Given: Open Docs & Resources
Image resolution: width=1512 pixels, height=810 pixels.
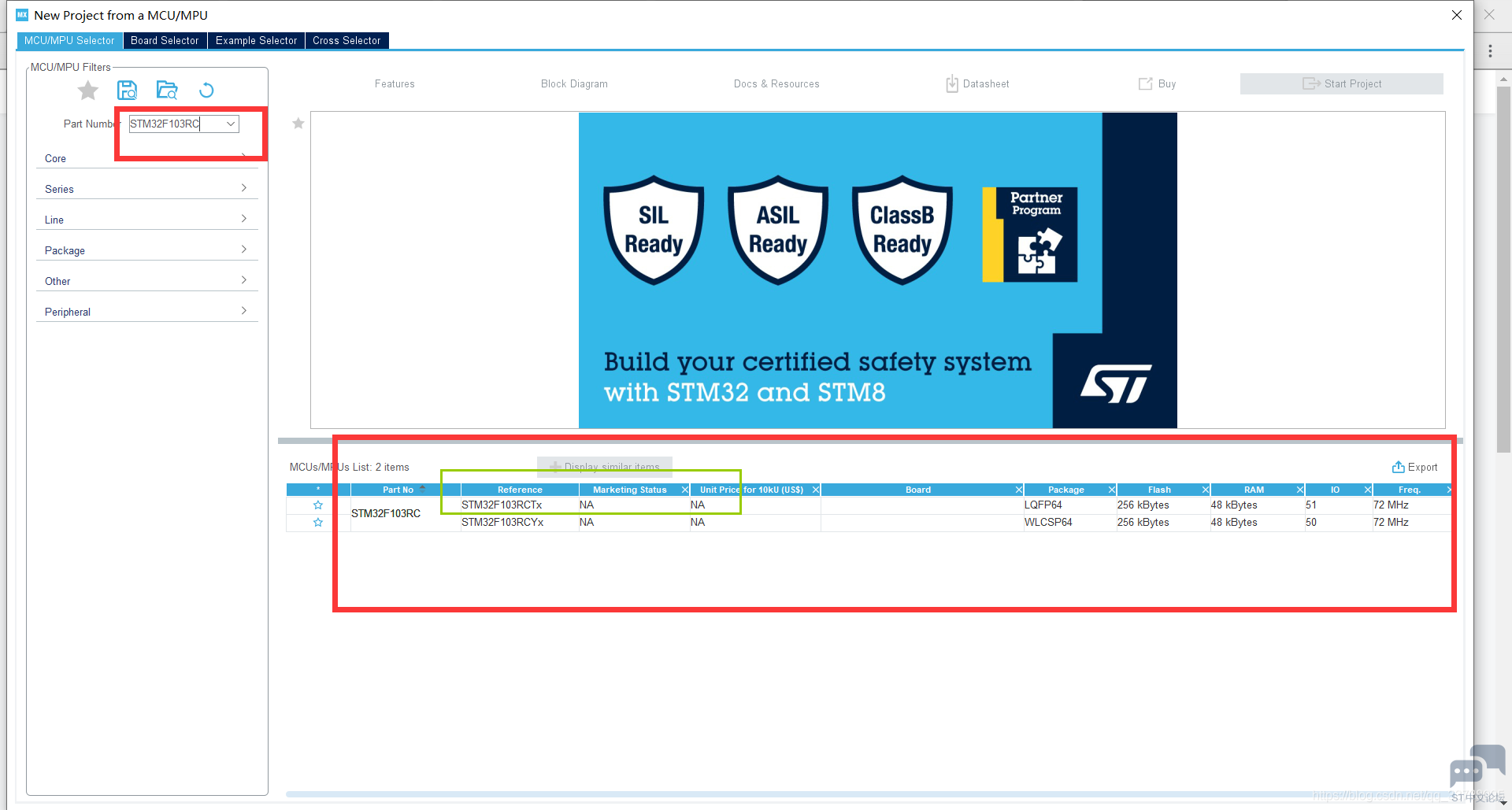Looking at the screenshot, I should [776, 84].
